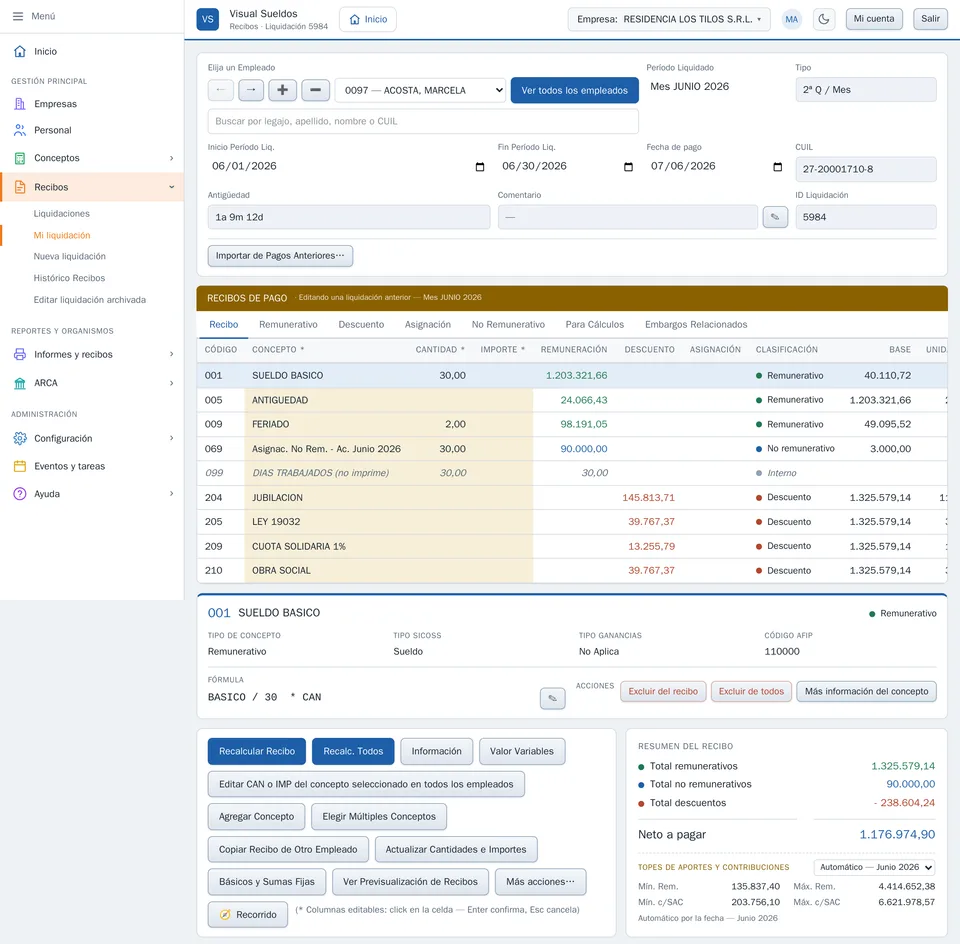Open the Para Cálculos tab
Screen dimensions: 960x944
(594, 324)
